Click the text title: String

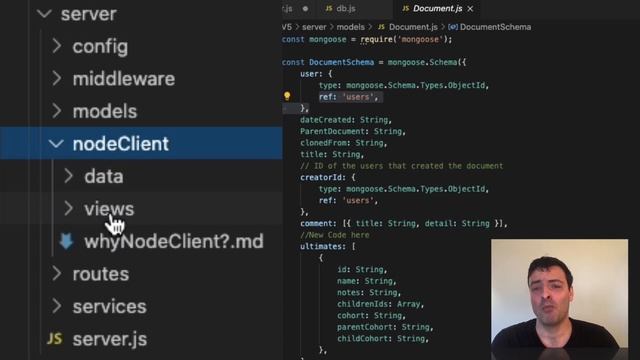click(332, 154)
